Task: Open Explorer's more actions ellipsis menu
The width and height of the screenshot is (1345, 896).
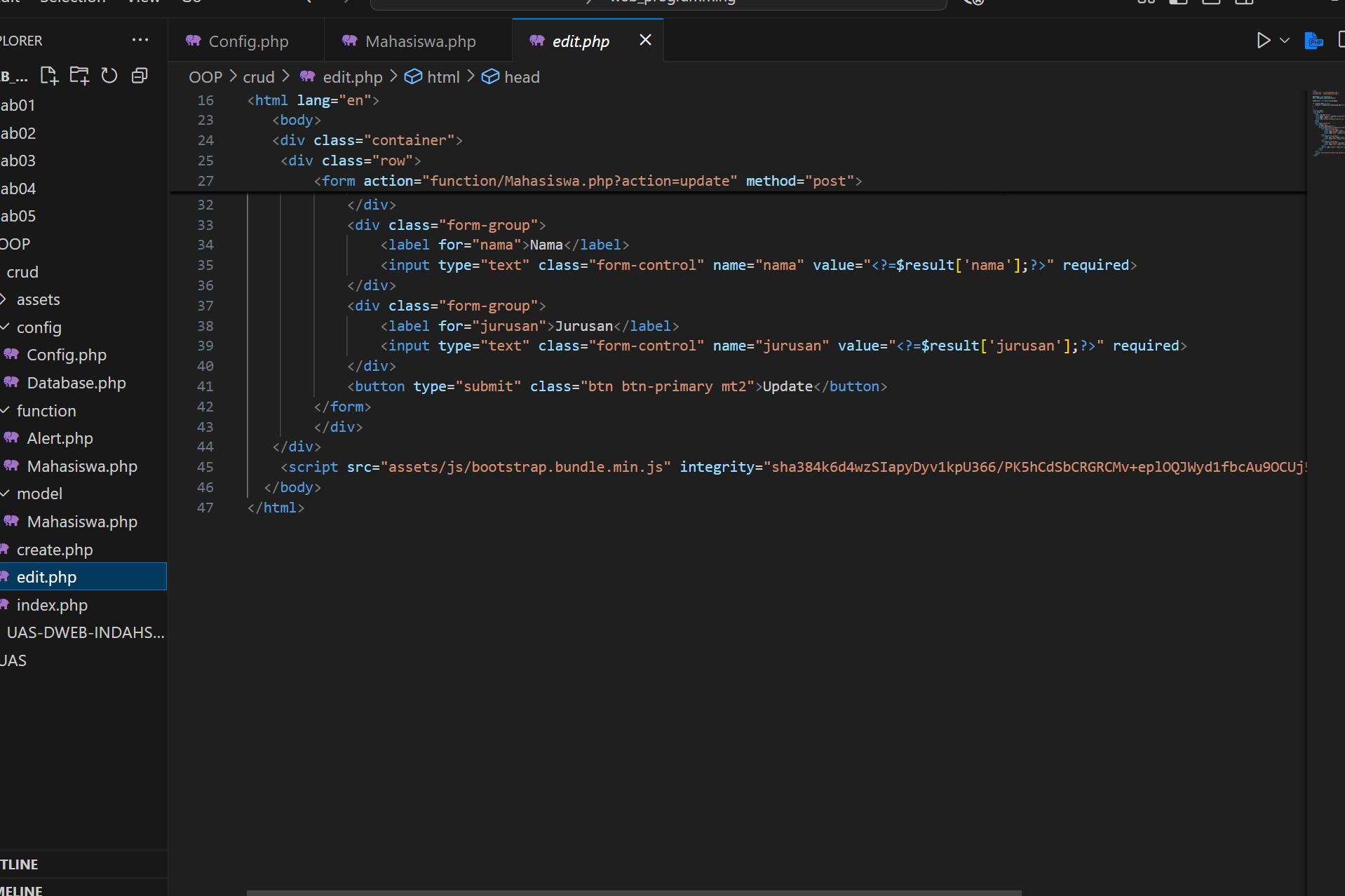Action: click(x=140, y=41)
